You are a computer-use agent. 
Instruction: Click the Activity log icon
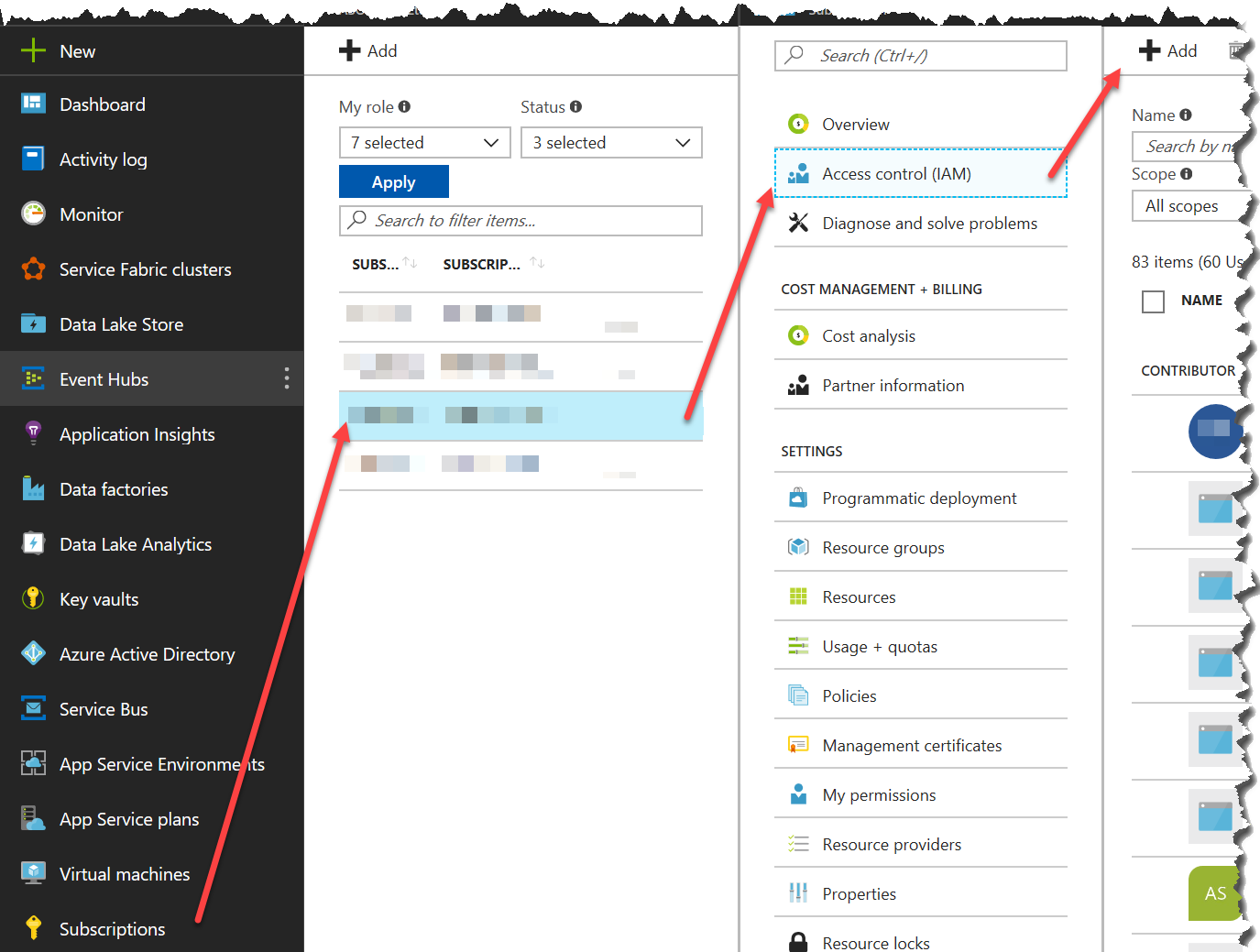tap(33, 159)
